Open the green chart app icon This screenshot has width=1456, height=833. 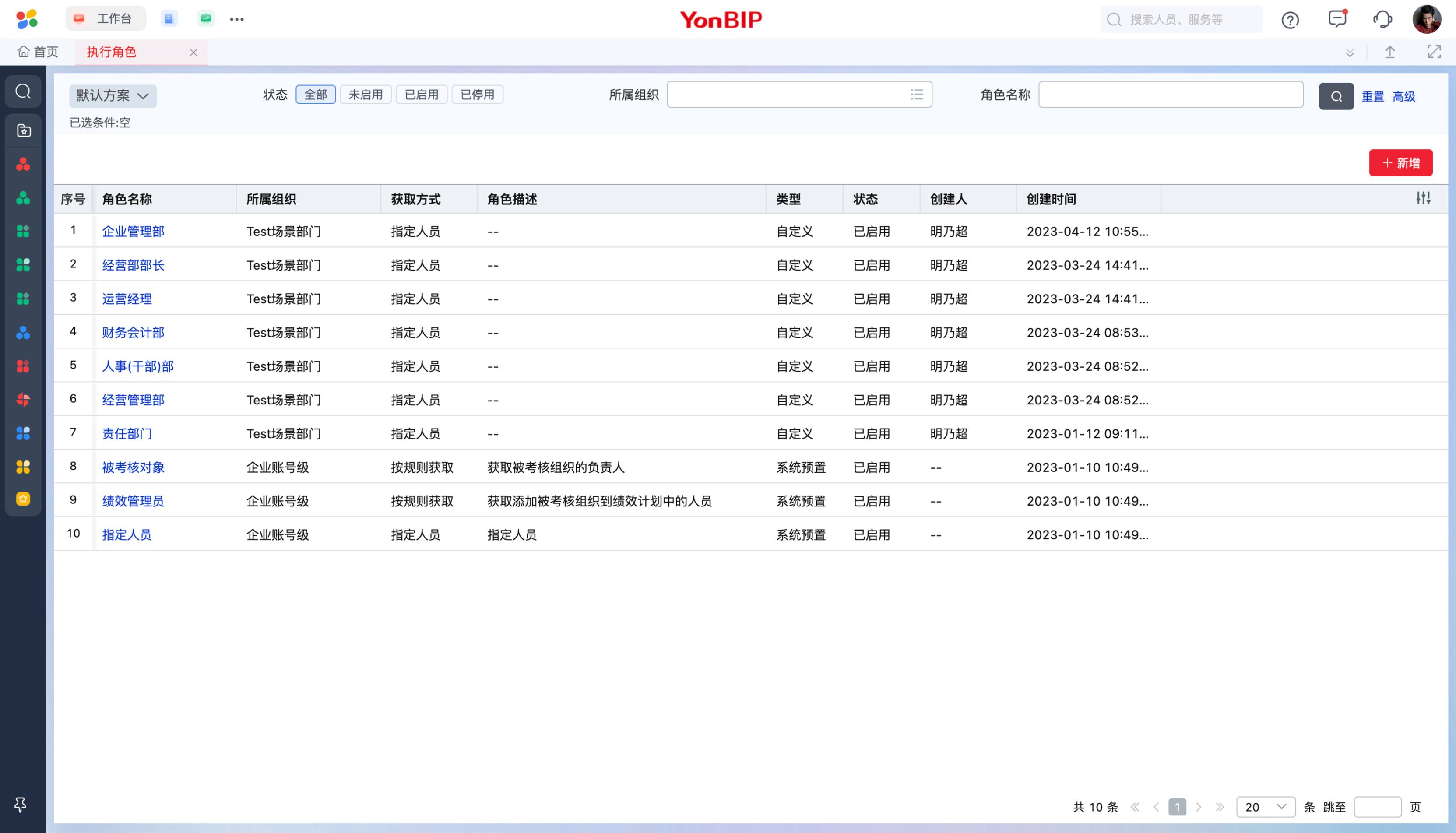[206, 19]
